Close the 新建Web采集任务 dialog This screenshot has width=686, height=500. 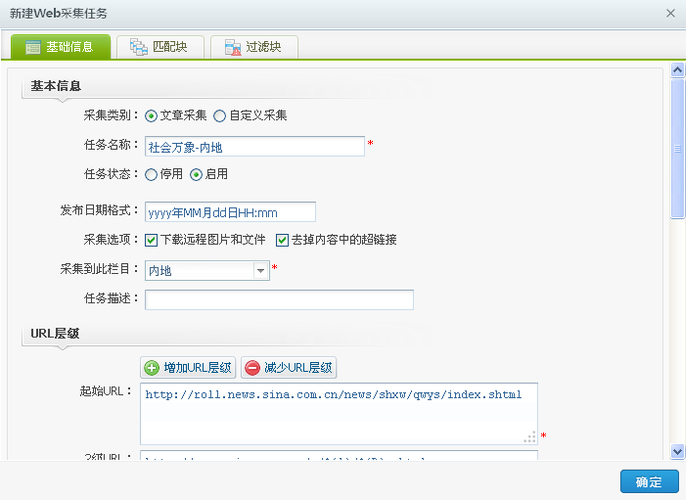[x=670, y=13]
